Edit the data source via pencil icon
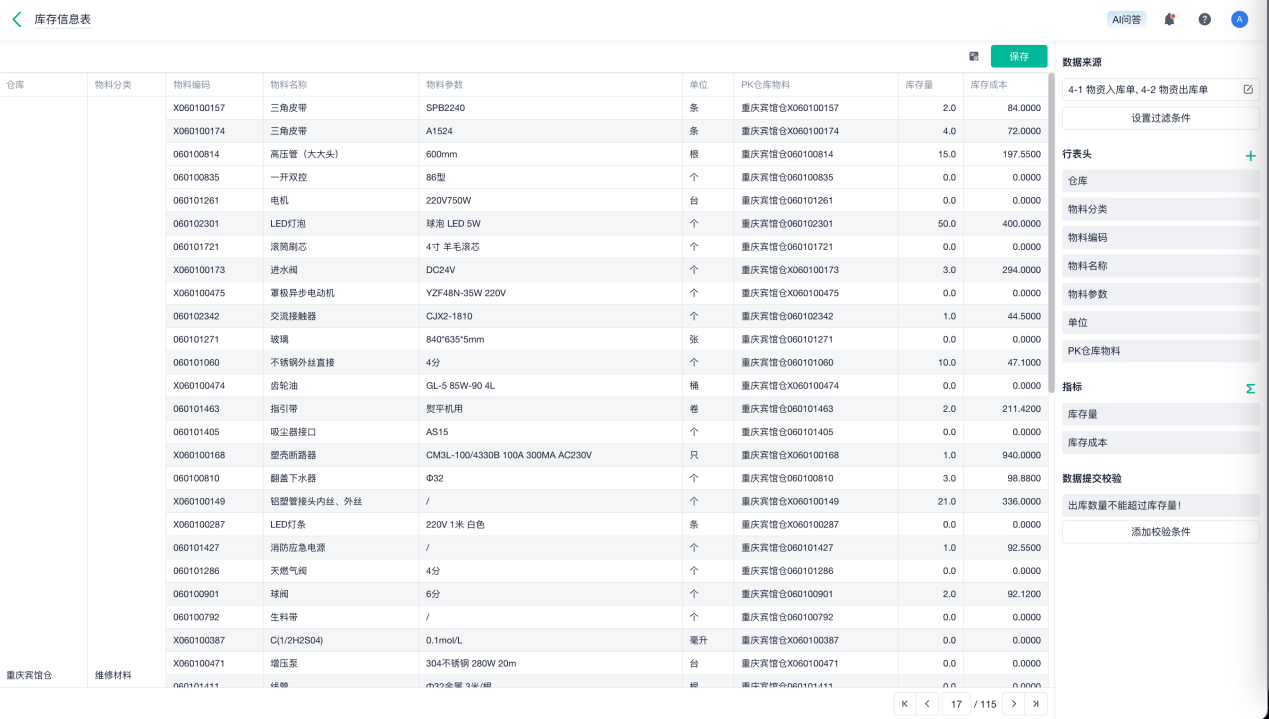1269x719 pixels. (x=1247, y=90)
